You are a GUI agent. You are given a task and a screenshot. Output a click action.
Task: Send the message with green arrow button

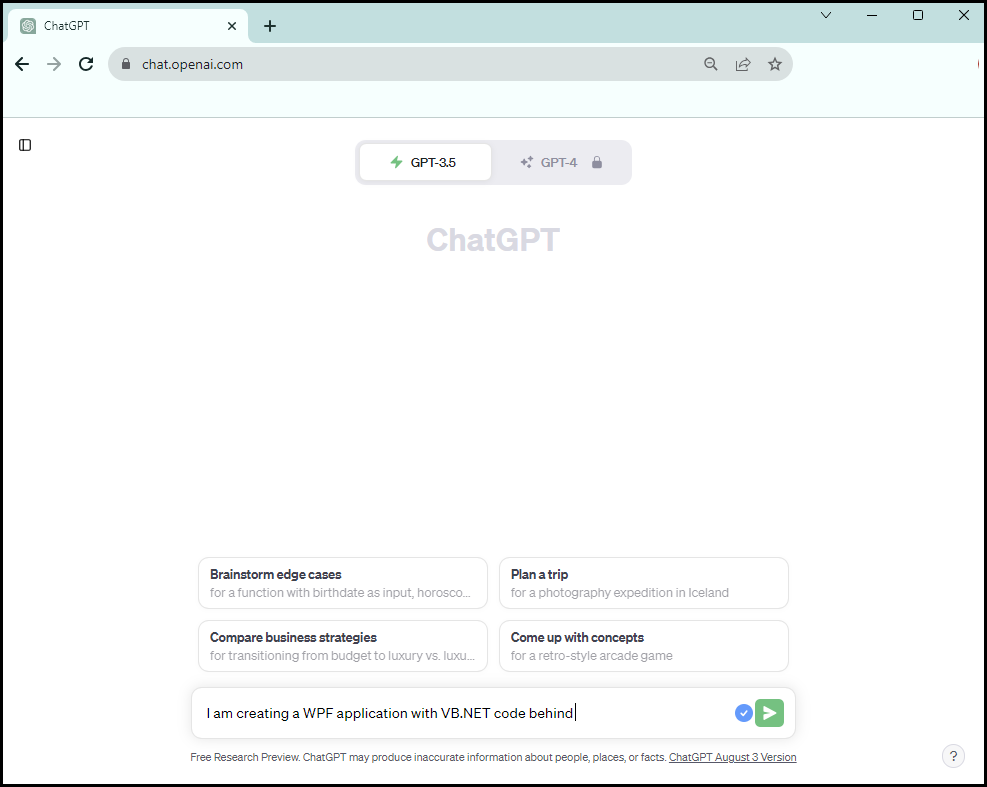point(769,713)
